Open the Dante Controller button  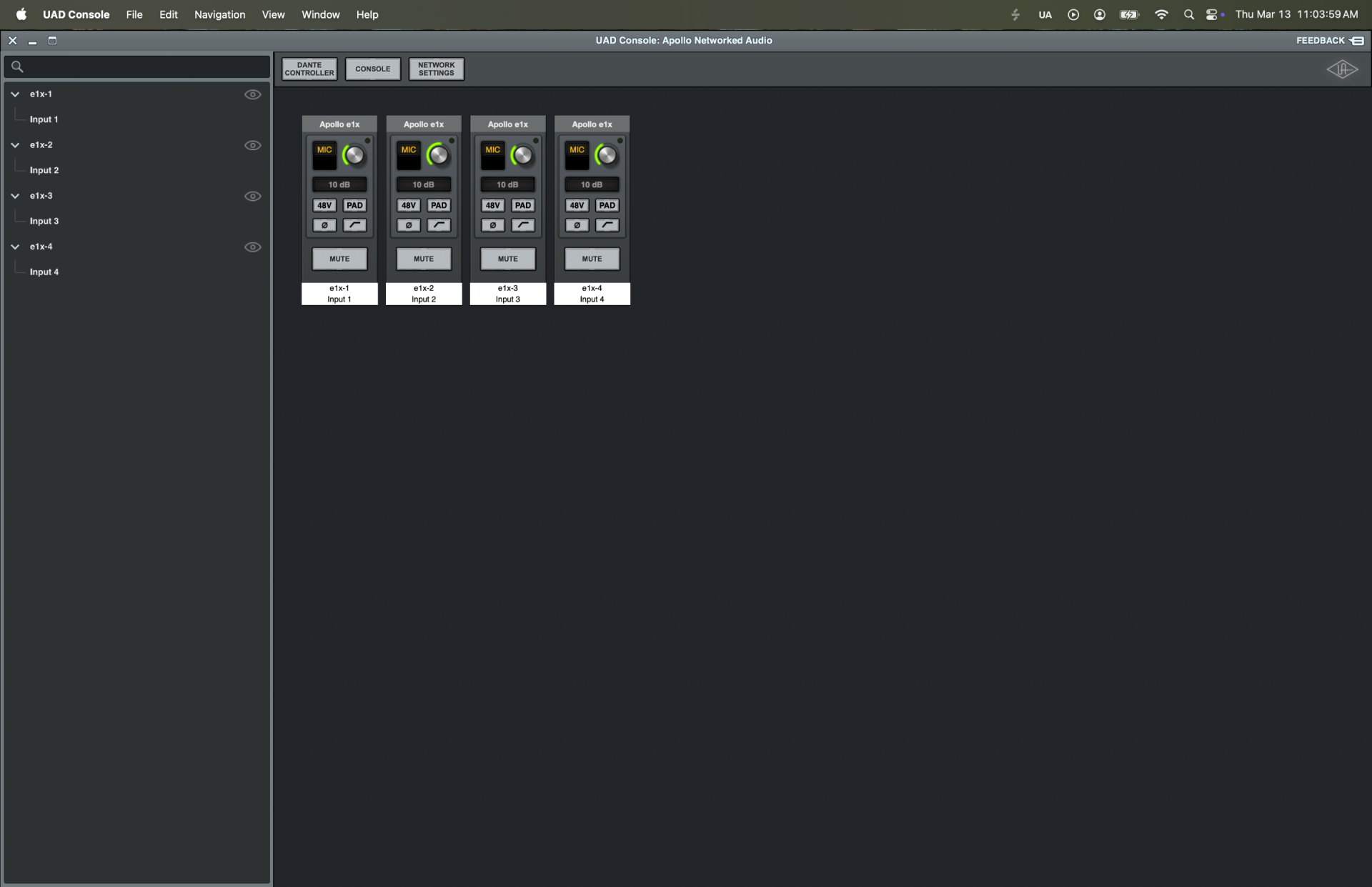point(309,69)
